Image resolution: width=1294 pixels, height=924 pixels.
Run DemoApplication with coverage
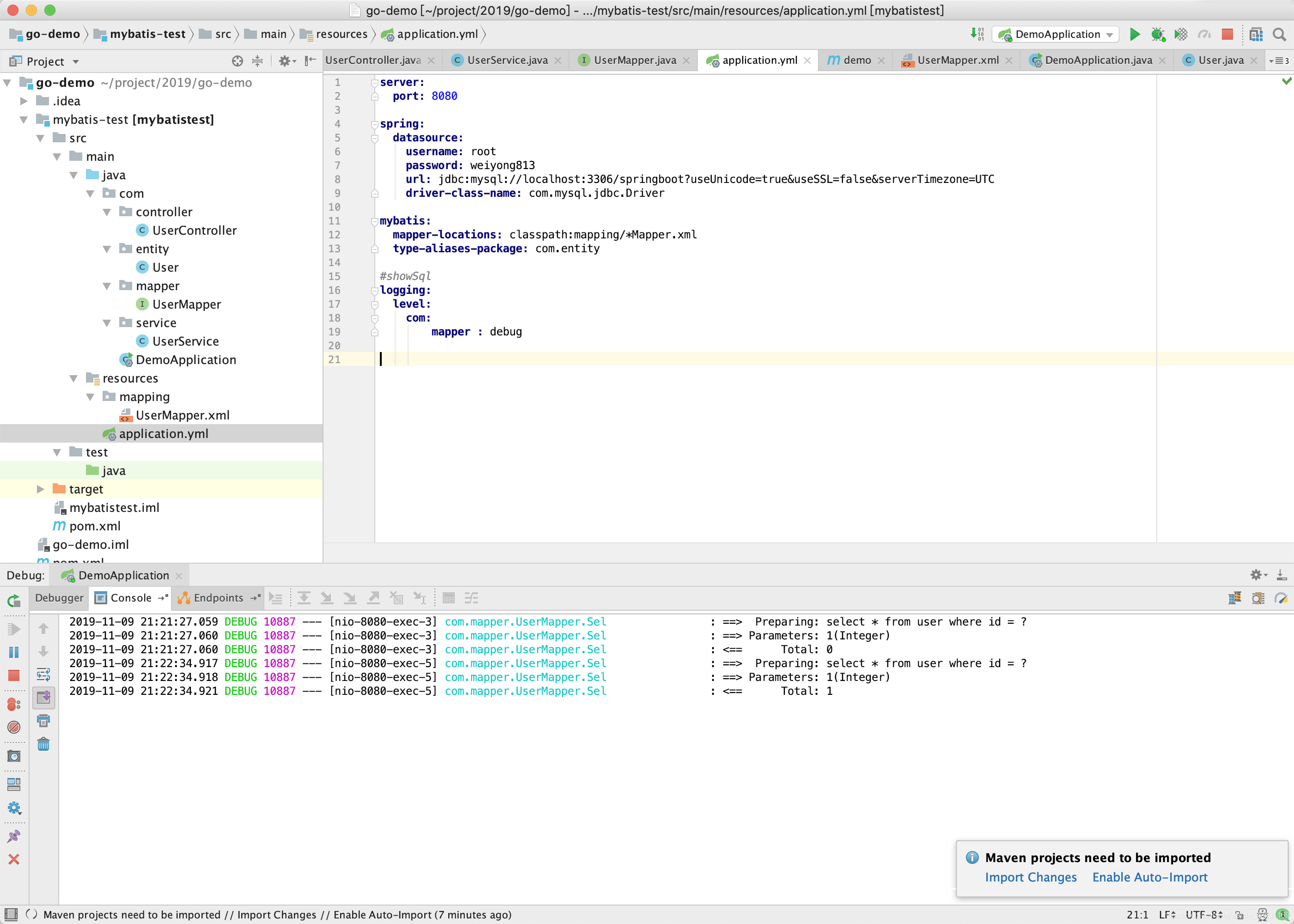click(x=1181, y=34)
